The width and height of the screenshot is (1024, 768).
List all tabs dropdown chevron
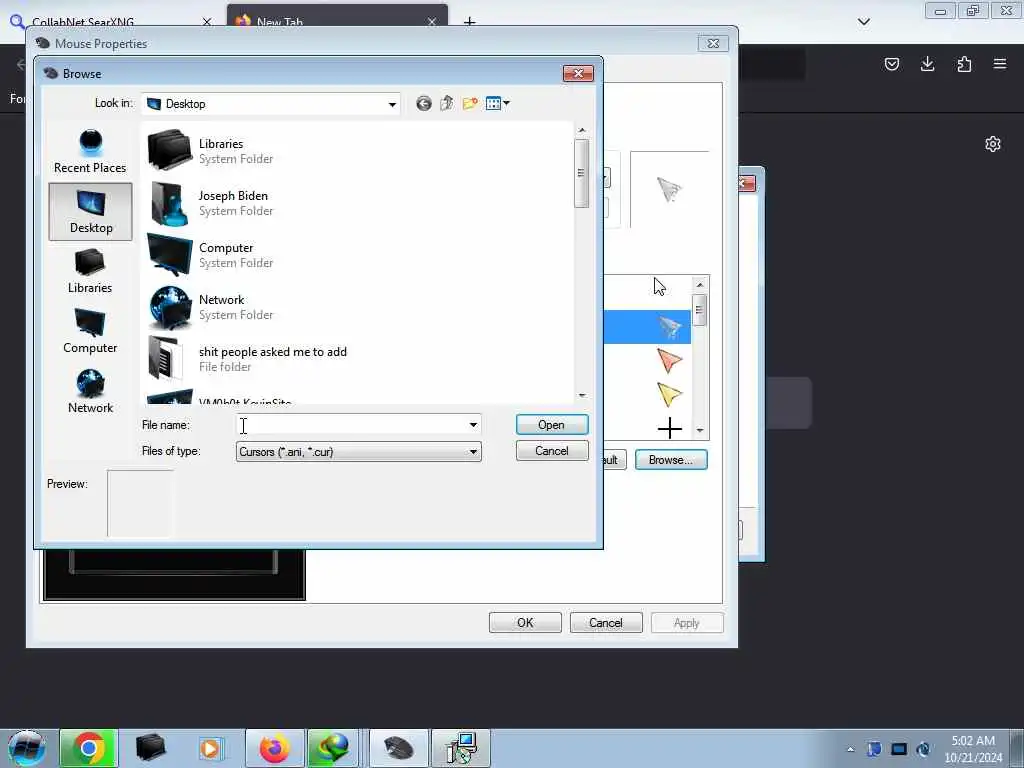(864, 22)
